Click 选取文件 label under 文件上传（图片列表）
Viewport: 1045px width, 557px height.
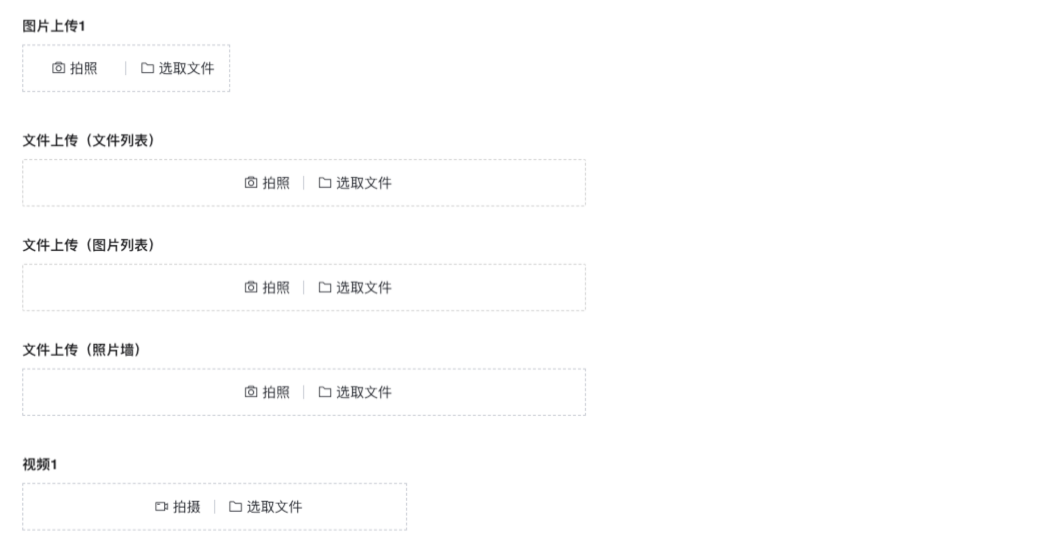364,287
